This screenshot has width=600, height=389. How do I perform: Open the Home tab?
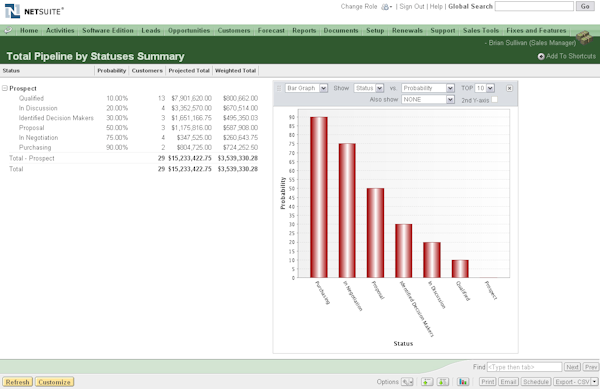point(29,30)
